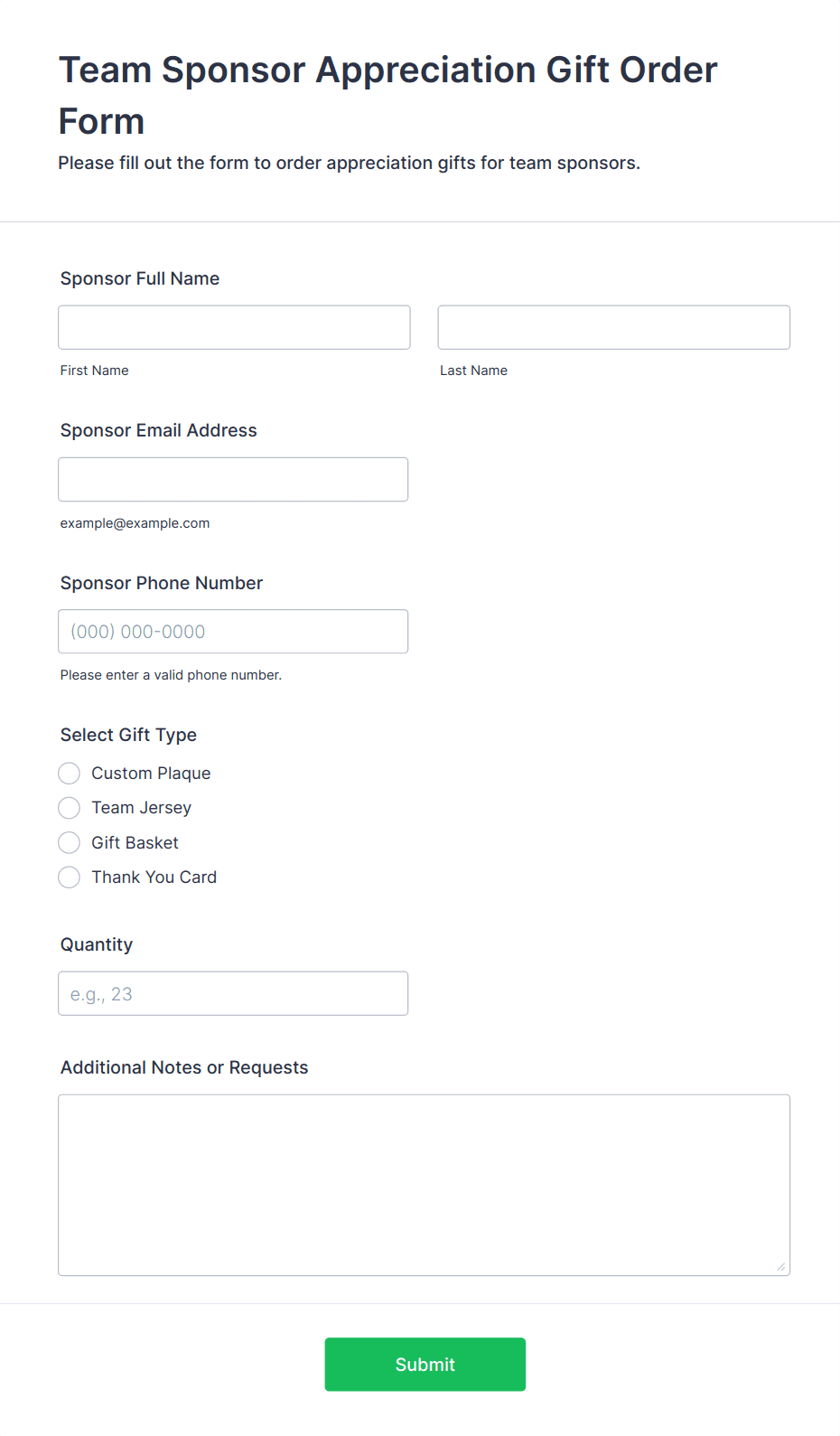Click the Select Gift Type heading

click(x=128, y=735)
